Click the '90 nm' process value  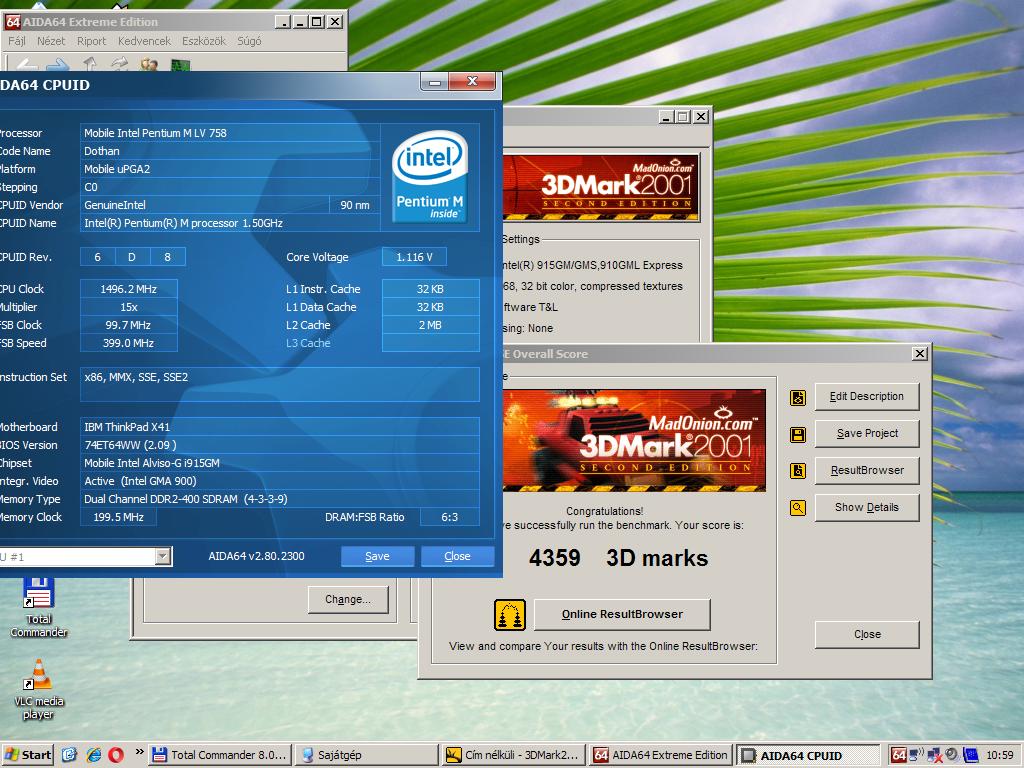coord(355,205)
